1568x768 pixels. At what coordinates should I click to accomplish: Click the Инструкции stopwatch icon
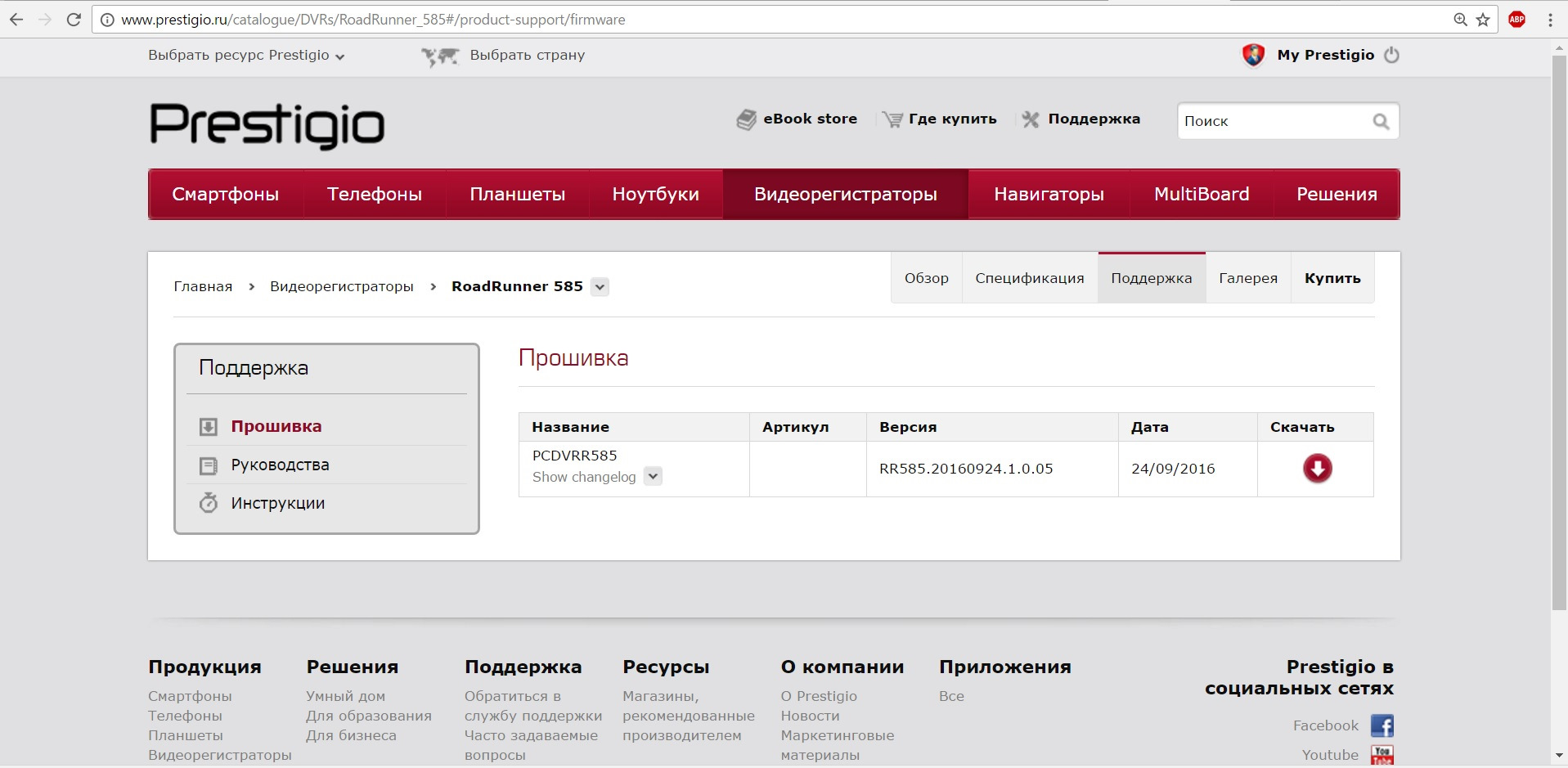209,503
